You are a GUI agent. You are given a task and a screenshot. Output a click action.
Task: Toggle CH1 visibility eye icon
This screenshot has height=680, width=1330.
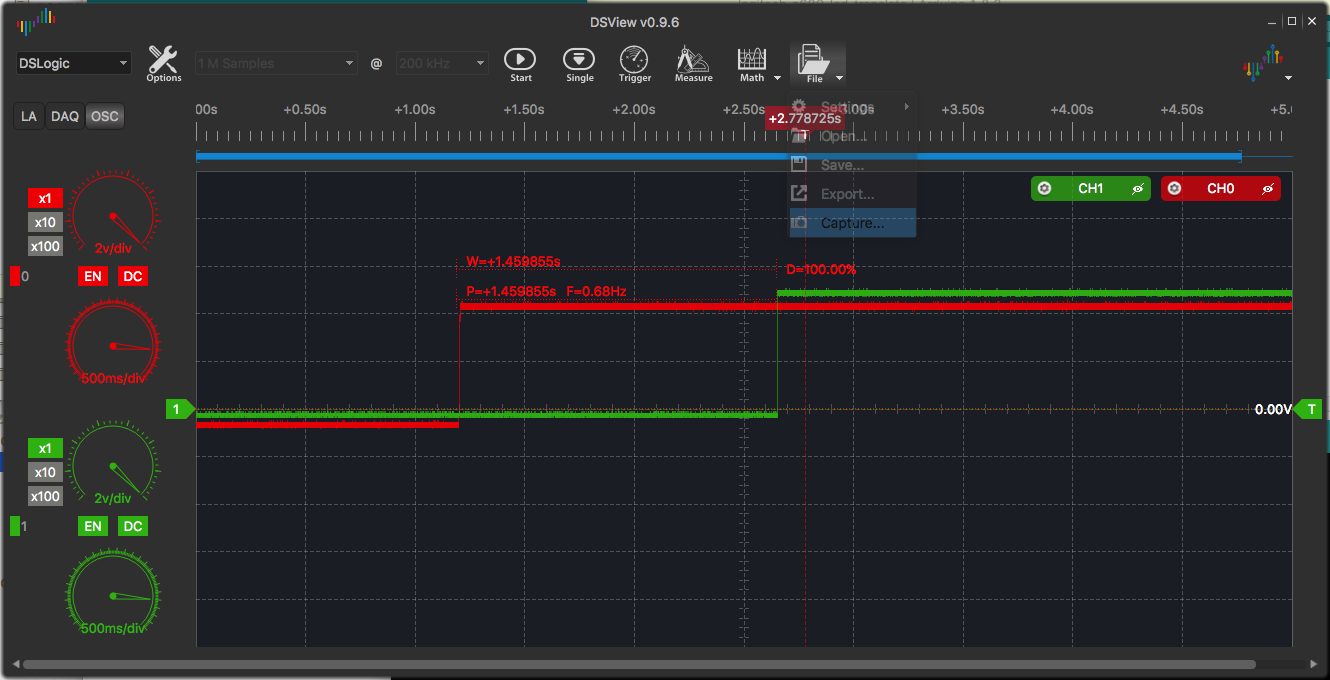pos(1137,188)
